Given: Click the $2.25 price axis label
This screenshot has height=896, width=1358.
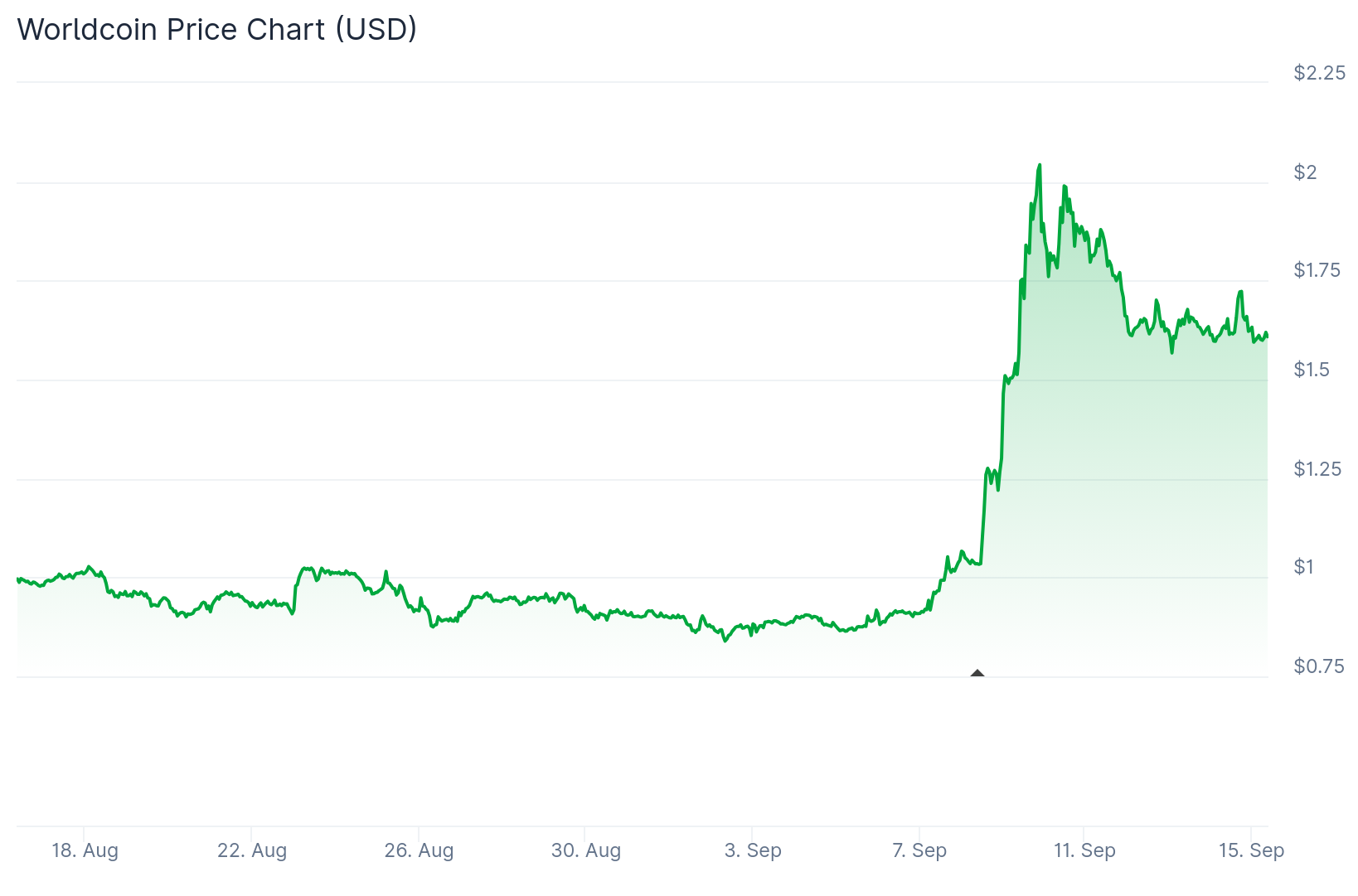Looking at the screenshot, I should pos(1319,73).
